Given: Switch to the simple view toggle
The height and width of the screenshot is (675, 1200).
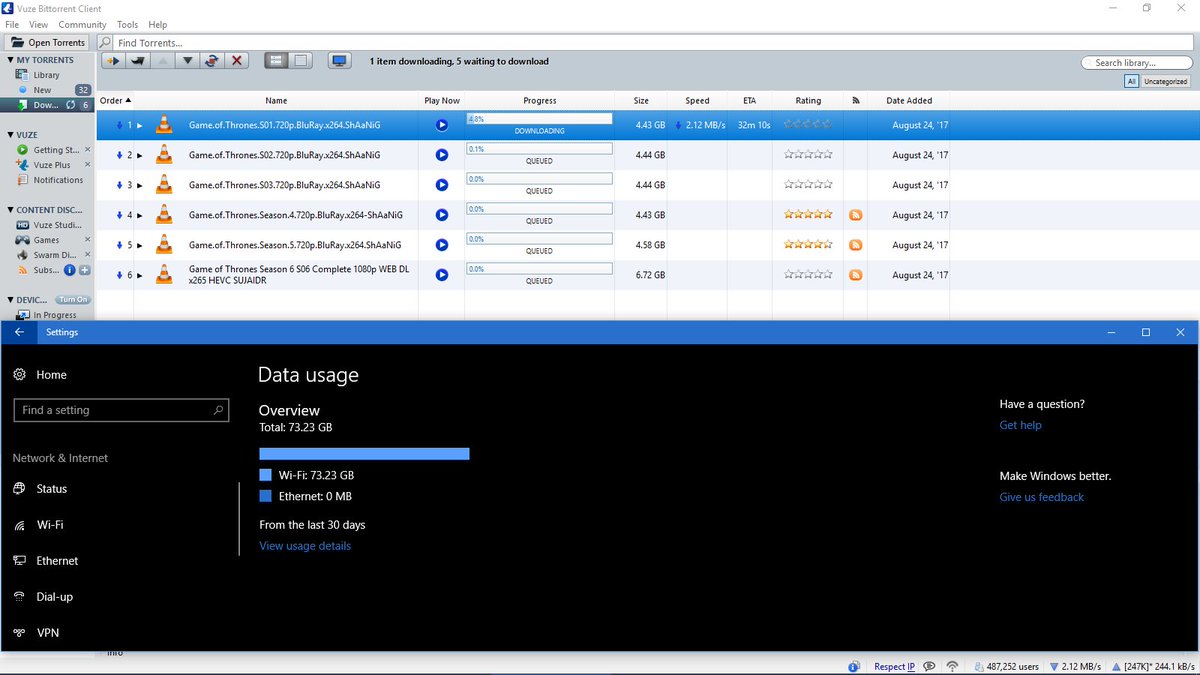Looking at the screenshot, I should 301,61.
